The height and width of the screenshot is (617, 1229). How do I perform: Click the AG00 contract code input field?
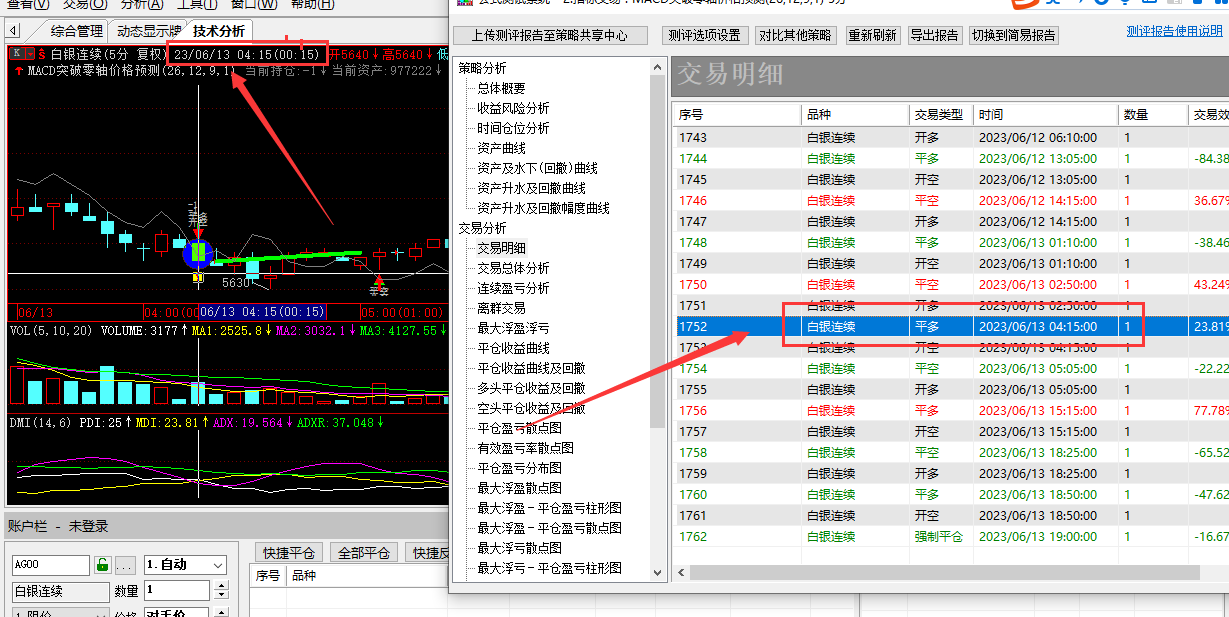(x=50, y=565)
